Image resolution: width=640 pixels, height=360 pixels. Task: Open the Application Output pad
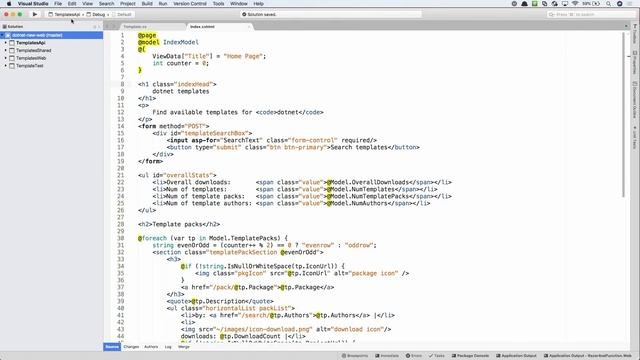point(516,356)
